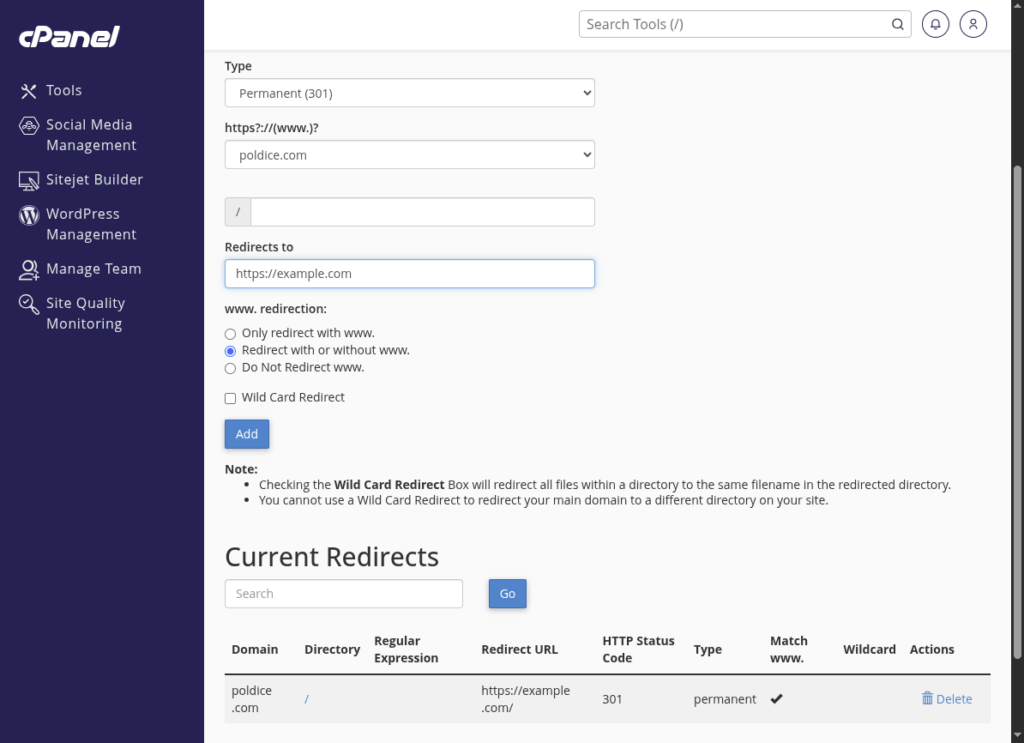Open Tools from the sidebar icon
1024x743 pixels.
coord(28,91)
